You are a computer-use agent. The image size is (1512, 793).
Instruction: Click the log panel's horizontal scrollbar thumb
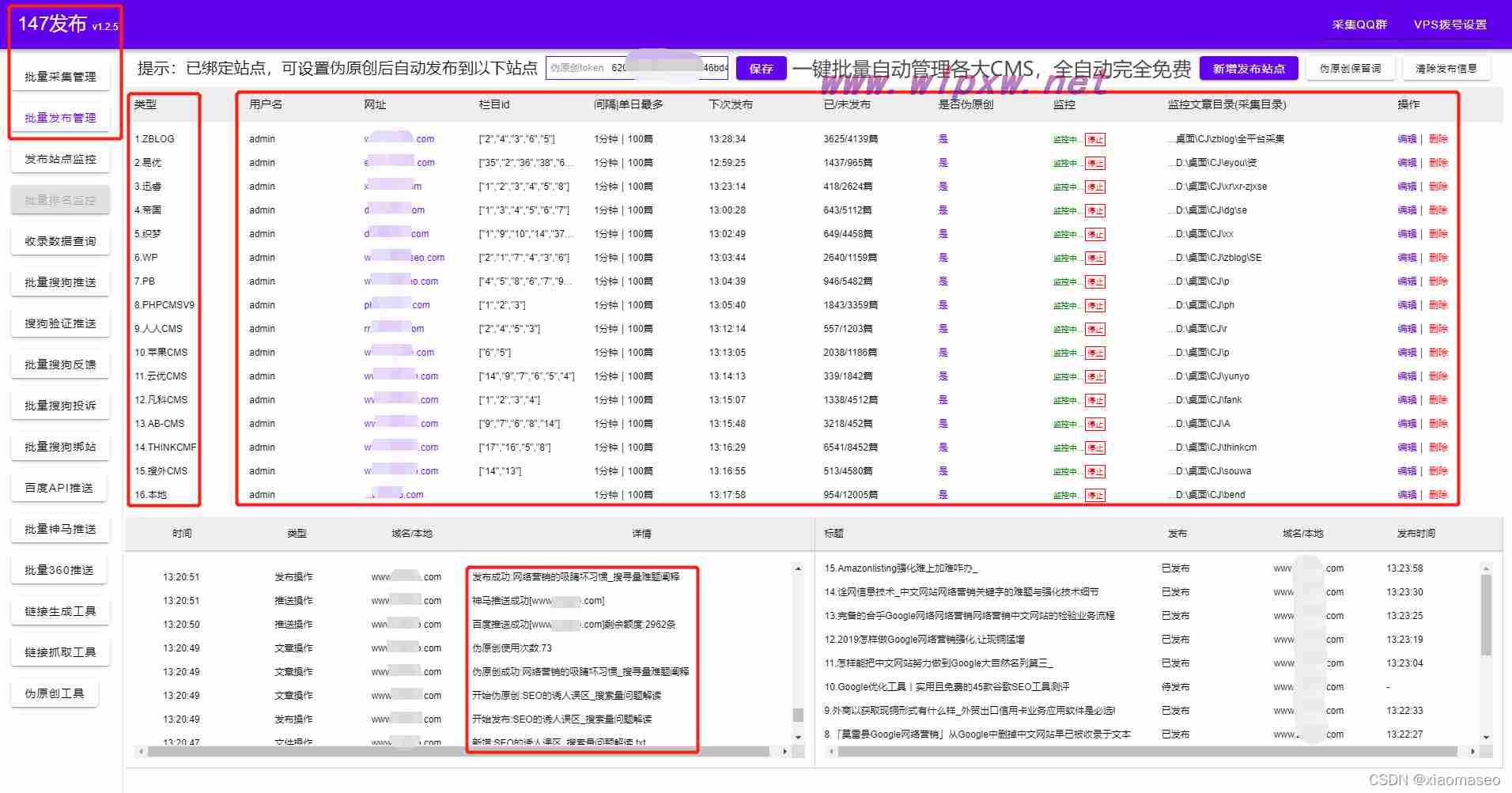tap(459, 751)
